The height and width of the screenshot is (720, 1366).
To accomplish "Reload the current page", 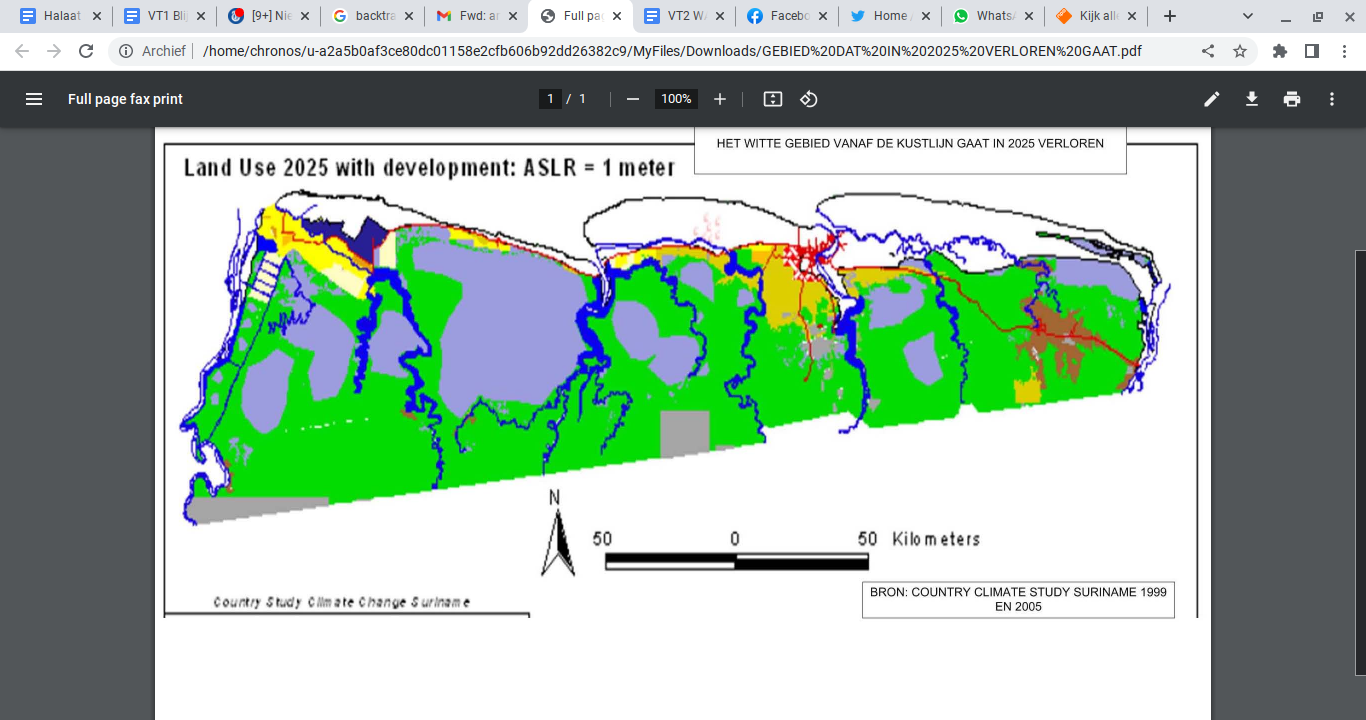I will coord(86,51).
